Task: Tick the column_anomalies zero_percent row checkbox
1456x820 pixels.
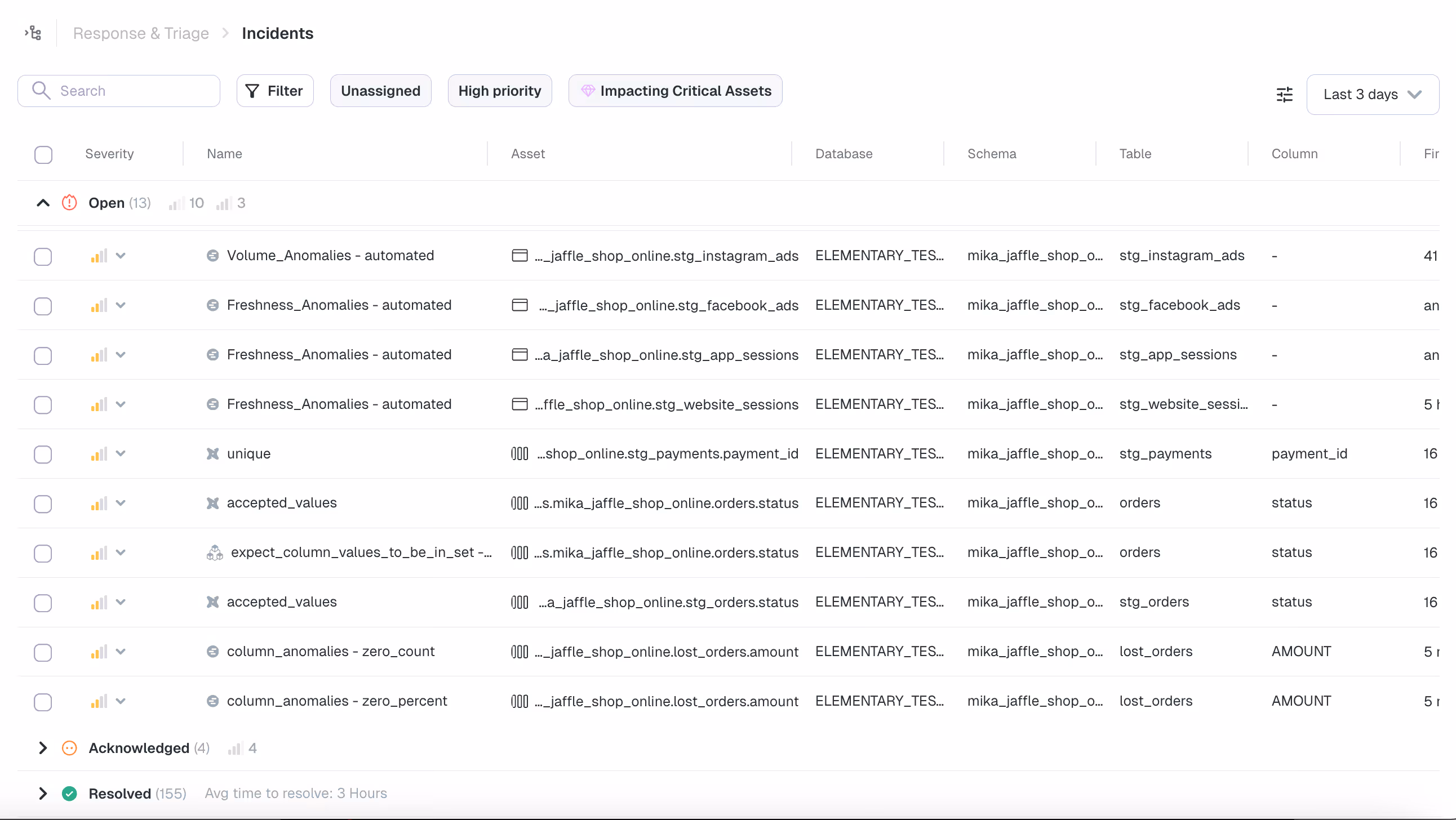Action: [x=43, y=702]
